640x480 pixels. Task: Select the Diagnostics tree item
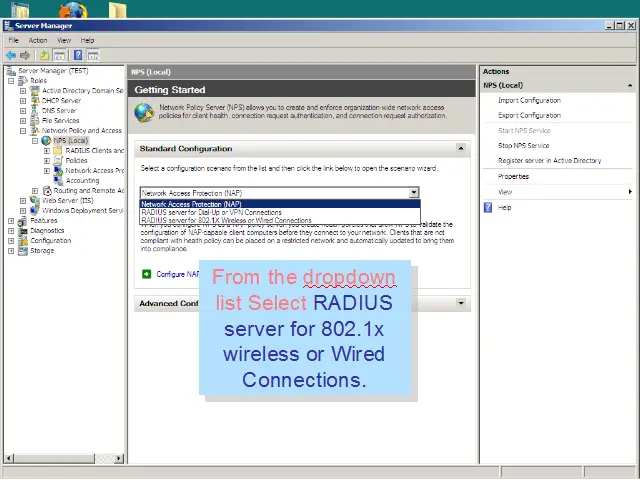47,231
